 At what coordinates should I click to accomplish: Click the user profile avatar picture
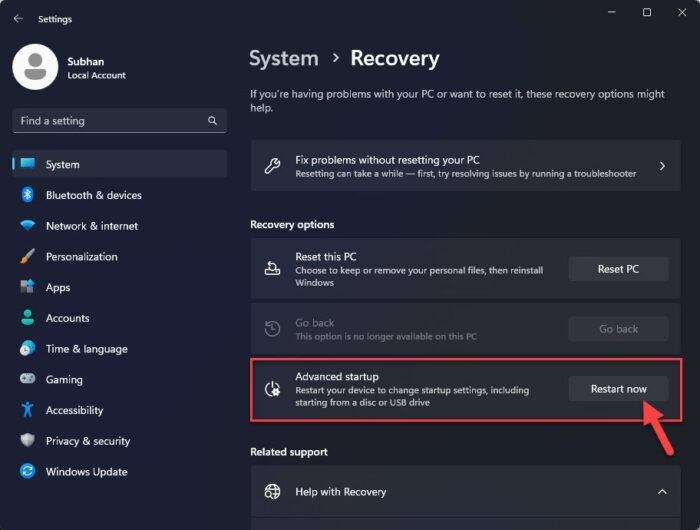[x=35, y=67]
